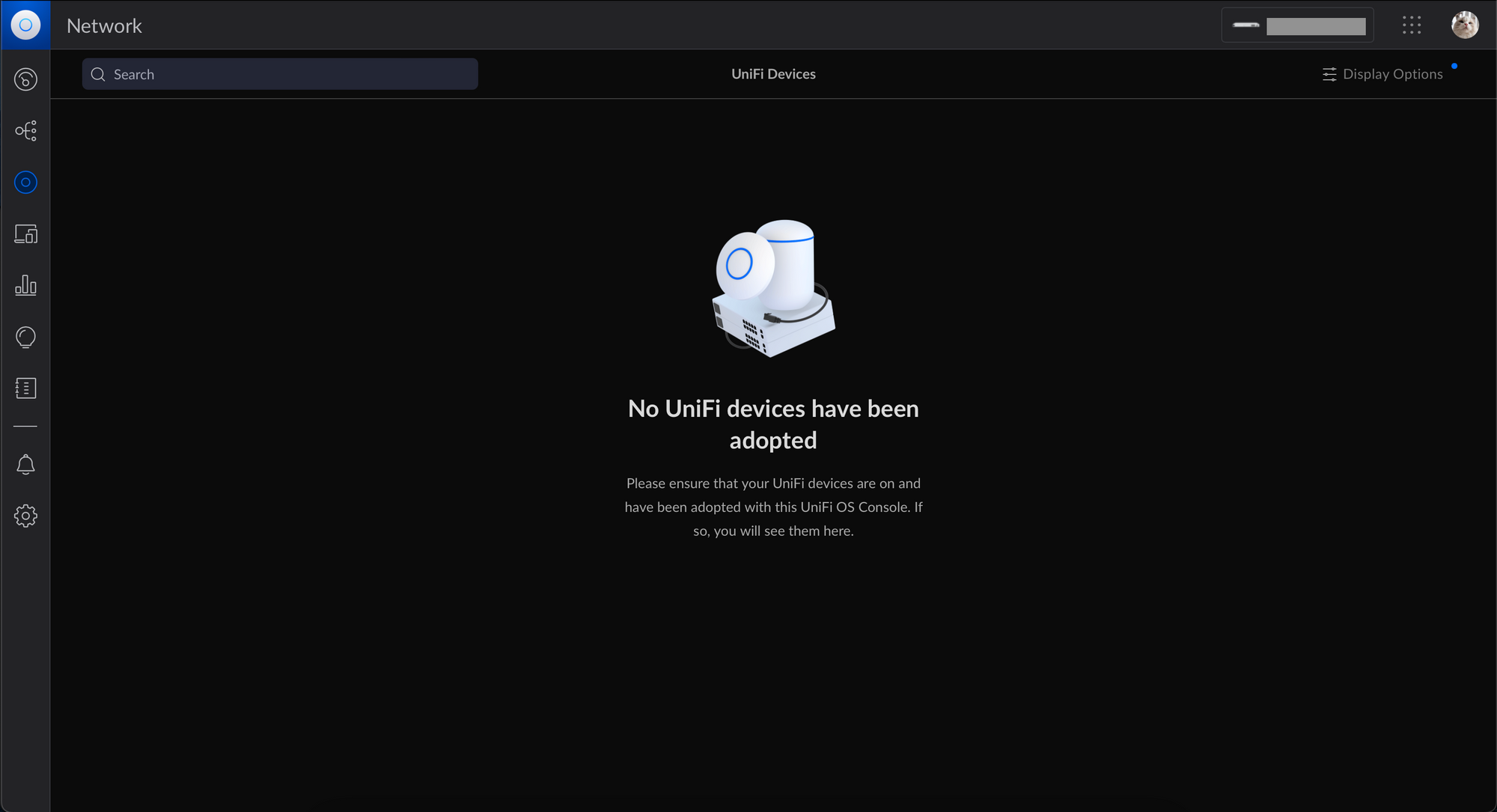1497x812 pixels.
Task: Expand the app grid launcher menu
Action: click(x=1412, y=24)
